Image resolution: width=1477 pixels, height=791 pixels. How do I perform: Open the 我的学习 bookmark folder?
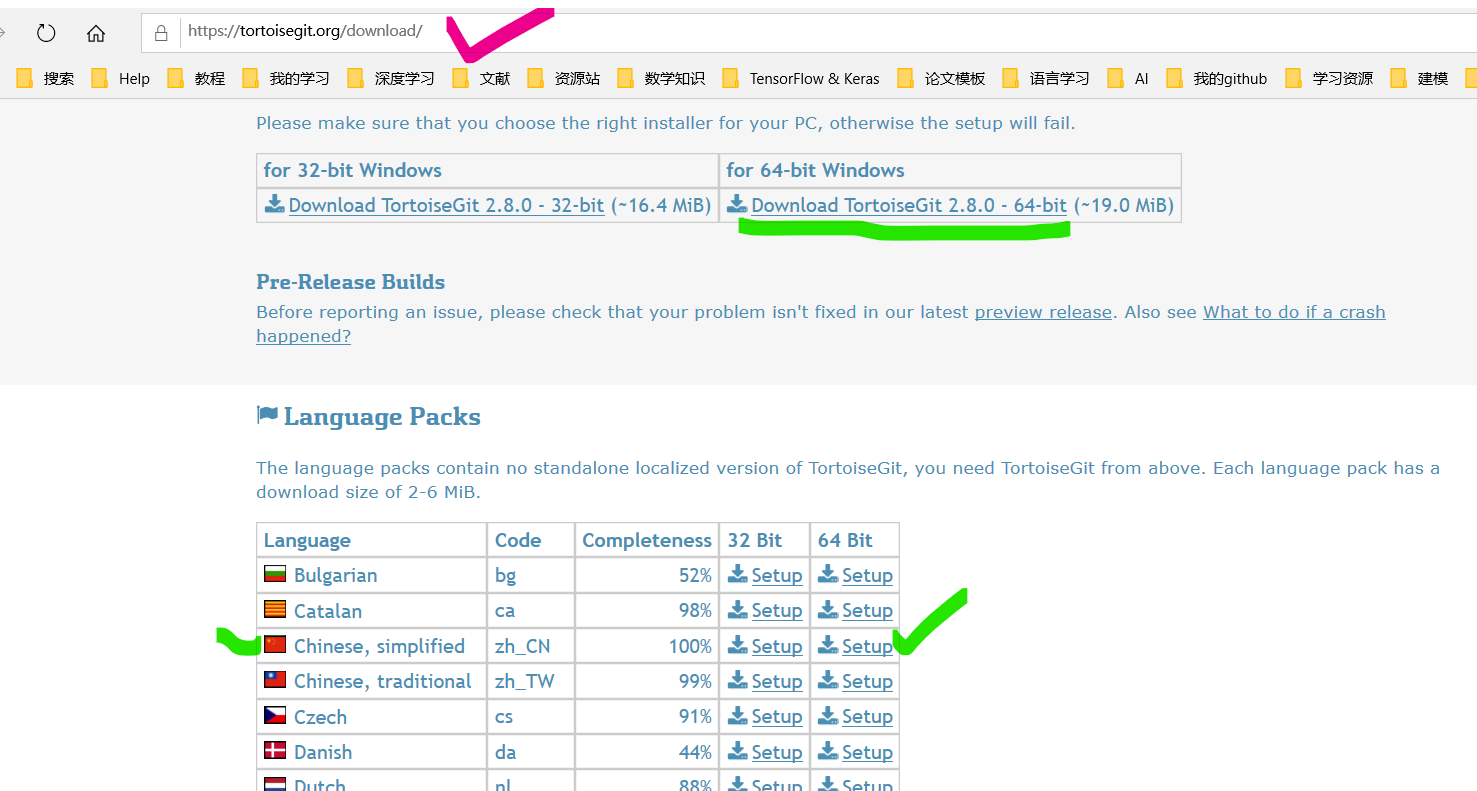pyautogui.click(x=287, y=78)
